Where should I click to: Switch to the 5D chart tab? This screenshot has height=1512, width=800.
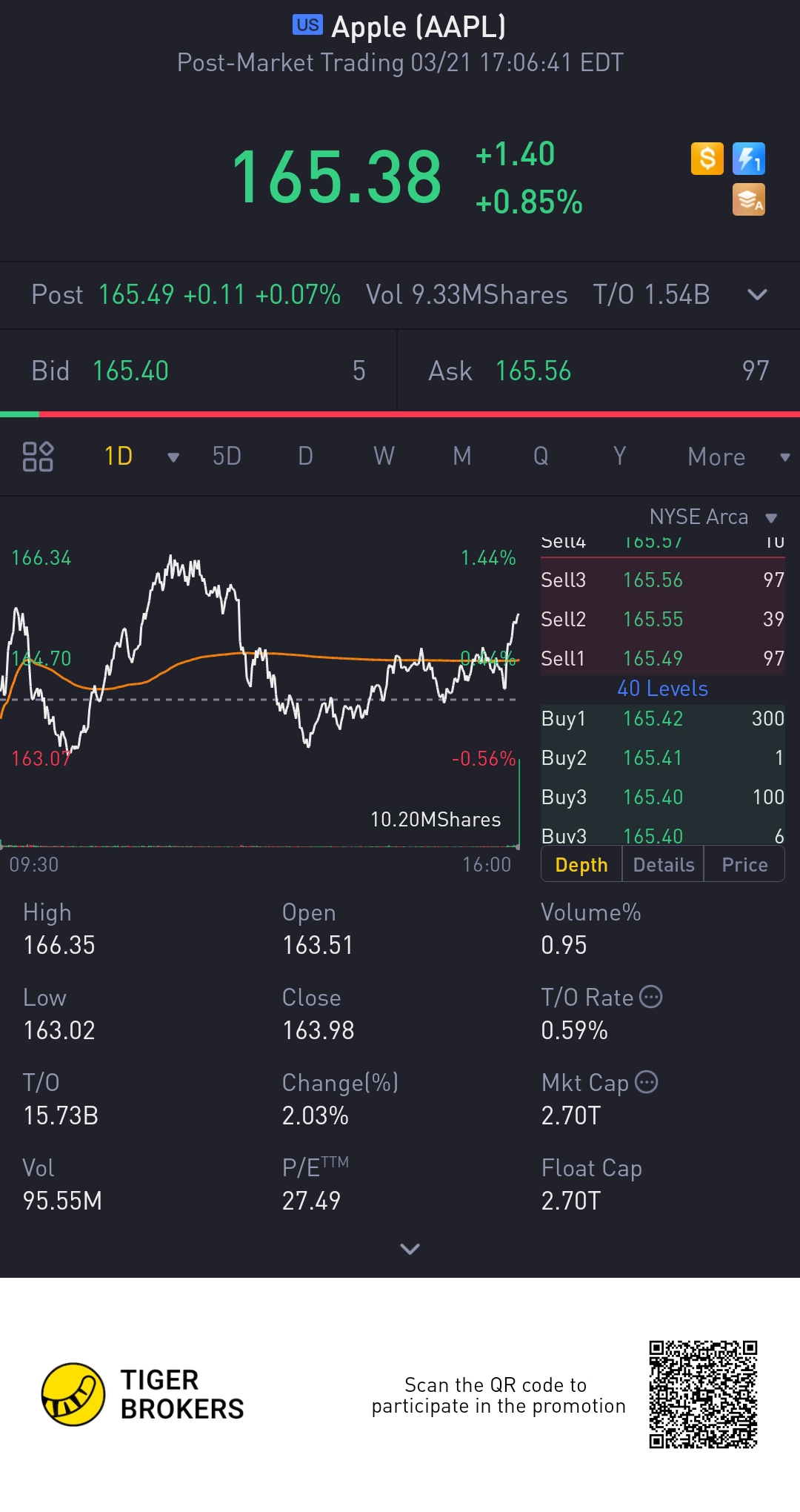tap(227, 457)
